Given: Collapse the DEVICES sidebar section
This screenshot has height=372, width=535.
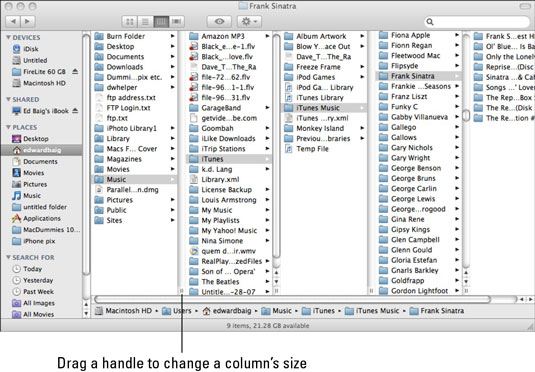Looking at the screenshot, I should tap(8, 38).
